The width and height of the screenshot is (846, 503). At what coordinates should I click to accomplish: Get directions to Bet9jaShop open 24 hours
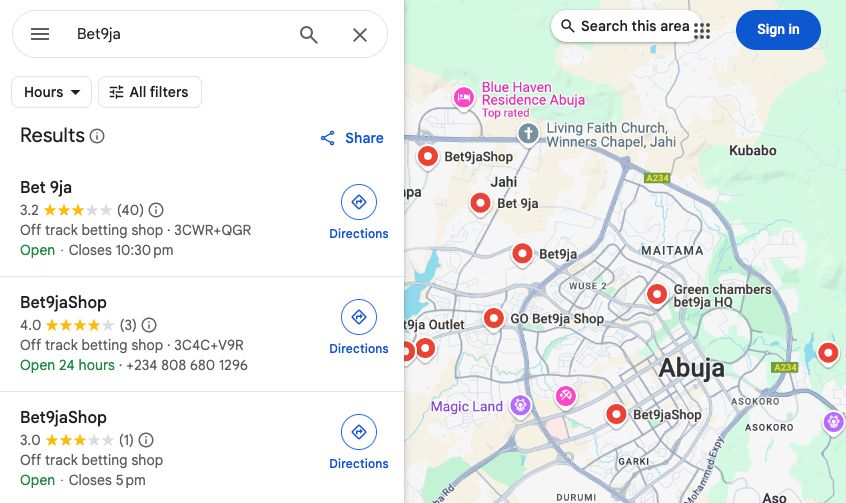(x=359, y=328)
